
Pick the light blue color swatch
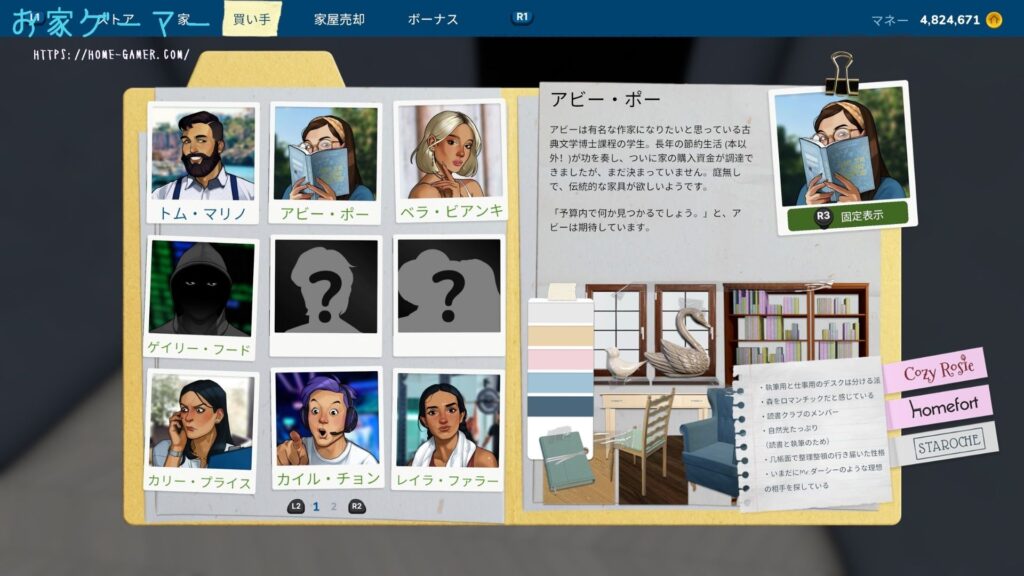coord(560,383)
